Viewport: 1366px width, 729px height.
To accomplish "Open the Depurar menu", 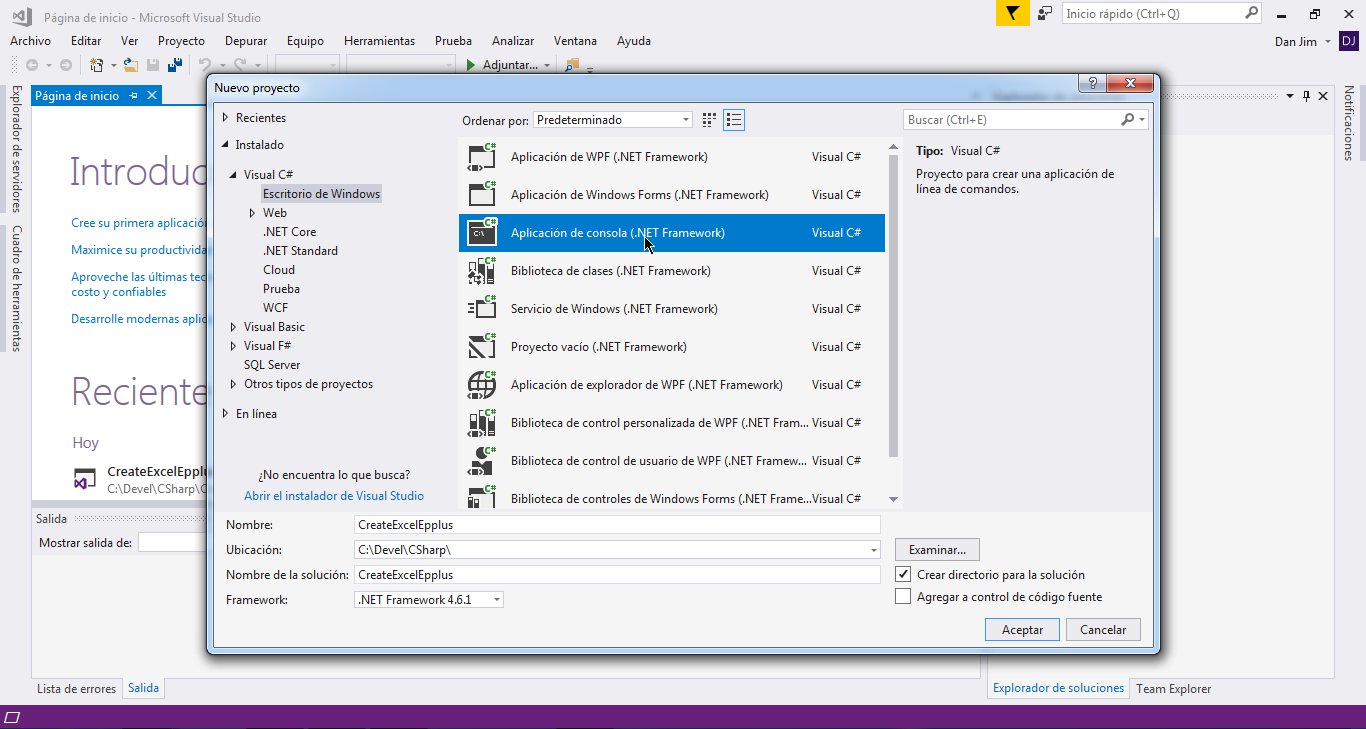I will [246, 41].
